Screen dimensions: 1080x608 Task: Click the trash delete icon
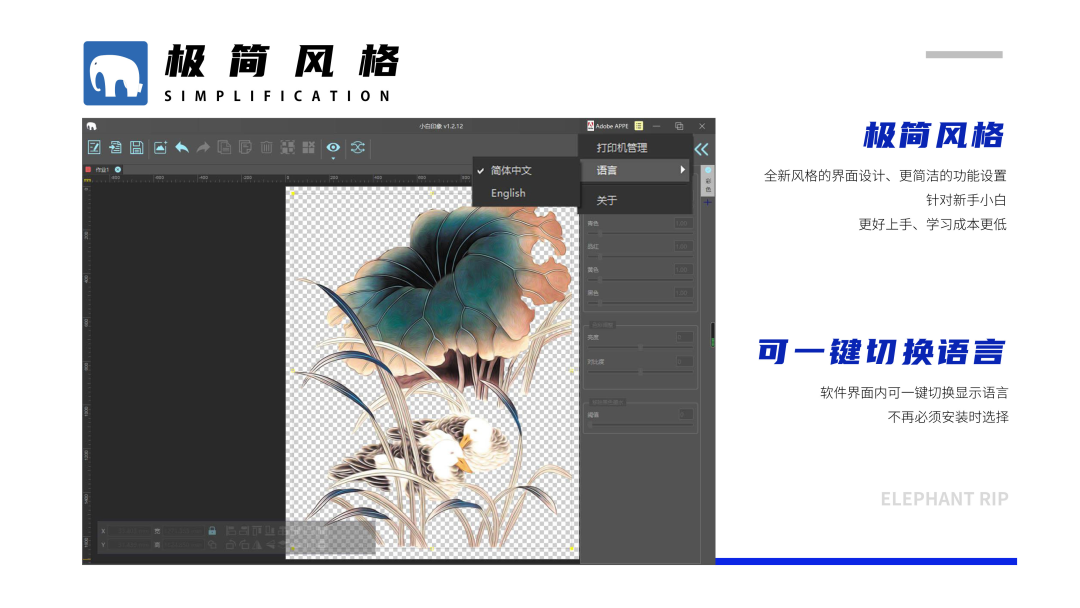pos(266,147)
